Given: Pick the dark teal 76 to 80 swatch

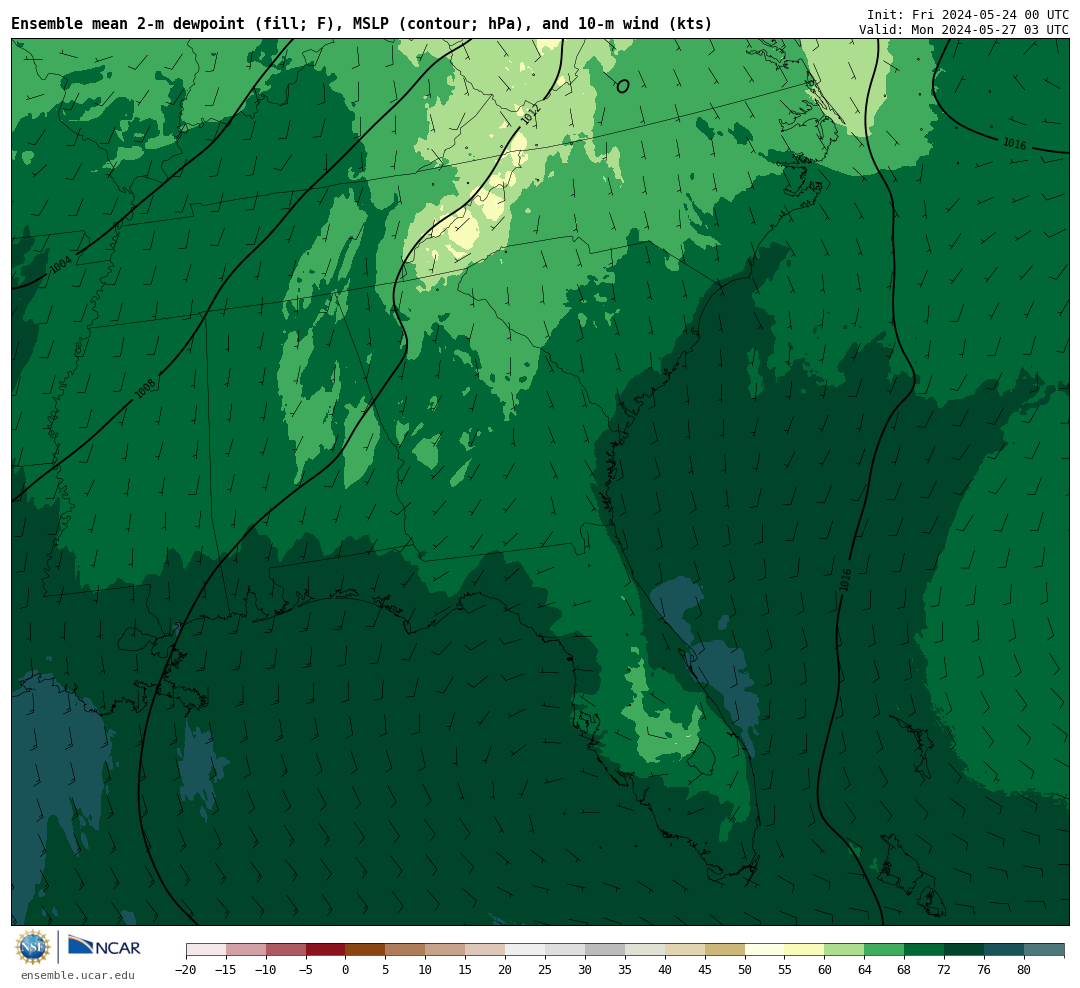Looking at the screenshot, I should [x=1005, y=950].
